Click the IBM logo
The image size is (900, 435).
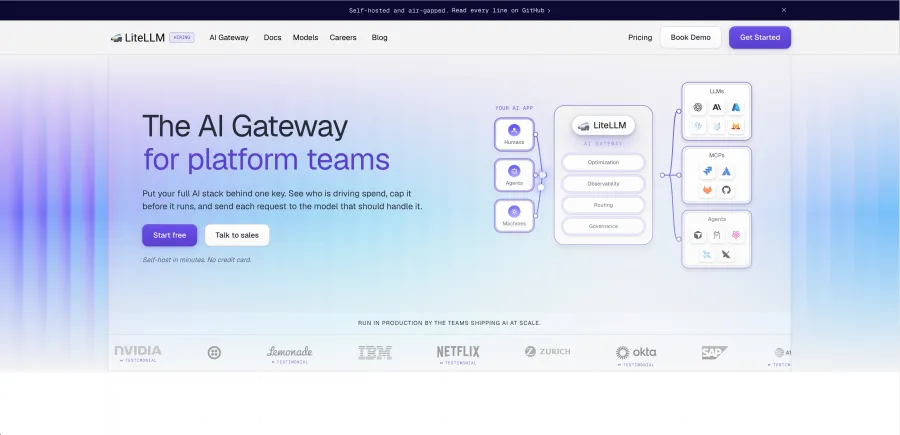pyautogui.click(x=375, y=352)
